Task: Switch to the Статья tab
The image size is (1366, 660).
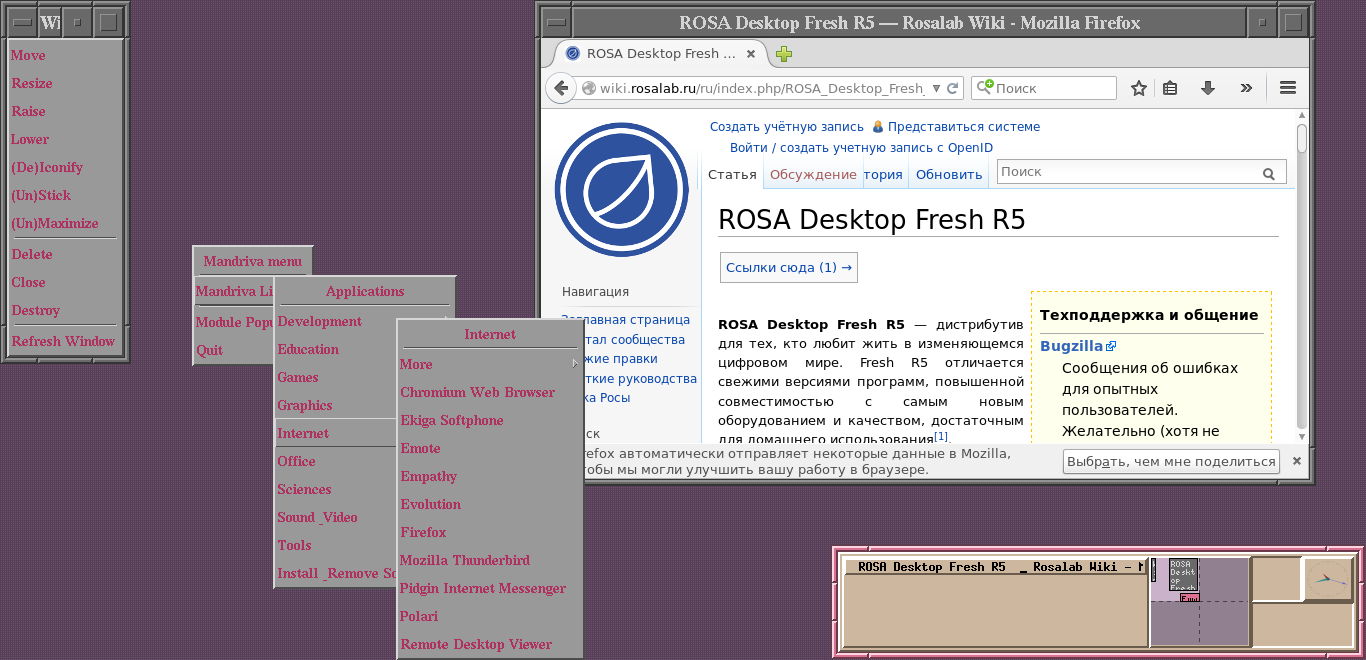Action: click(x=733, y=174)
